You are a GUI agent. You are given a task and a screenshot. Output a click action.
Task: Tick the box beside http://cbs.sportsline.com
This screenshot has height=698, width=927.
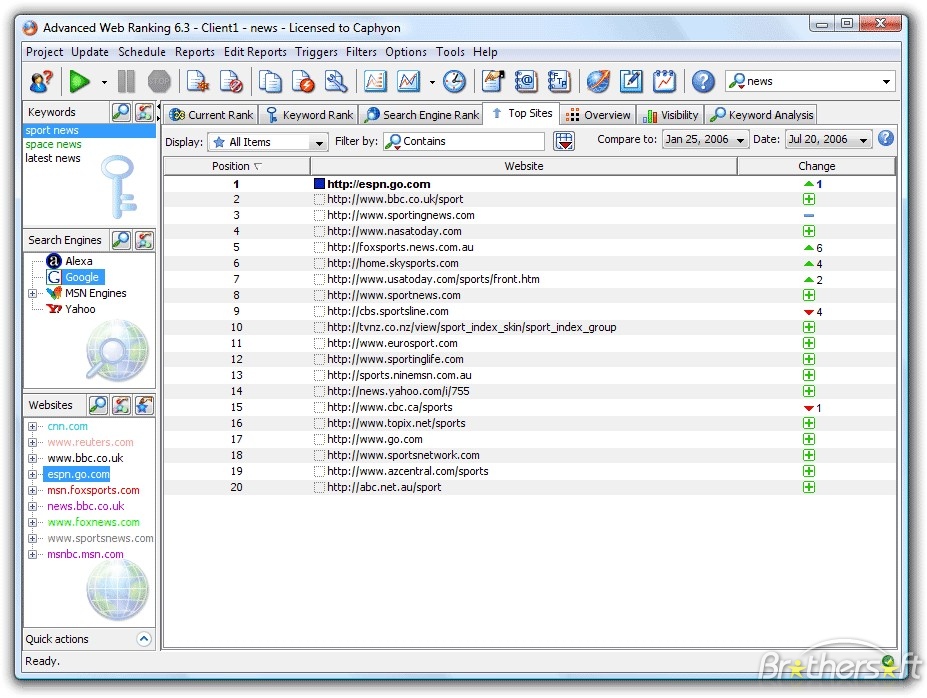click(x=319, y=311)
